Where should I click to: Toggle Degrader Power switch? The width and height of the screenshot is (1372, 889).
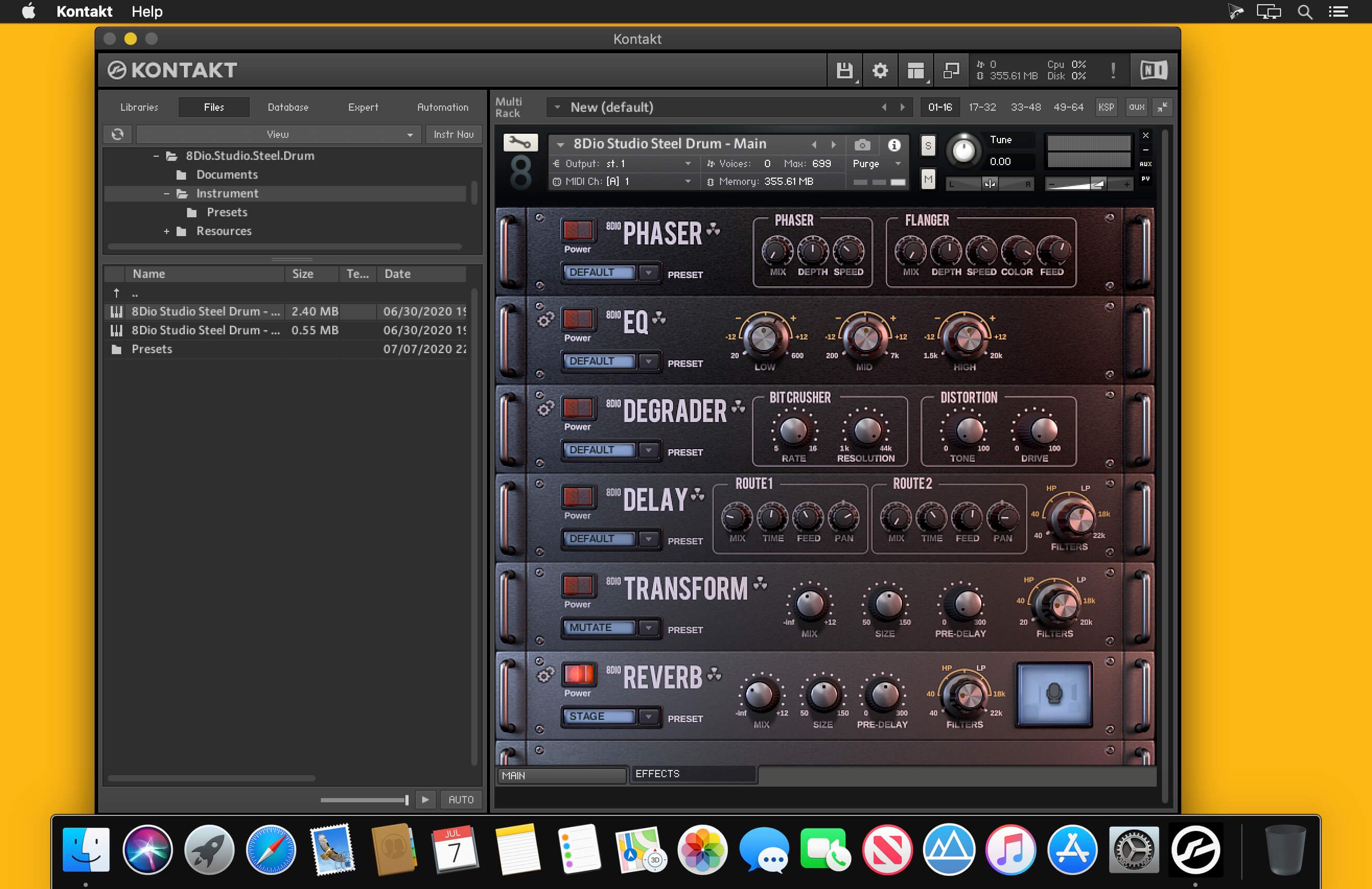point(578,408)
